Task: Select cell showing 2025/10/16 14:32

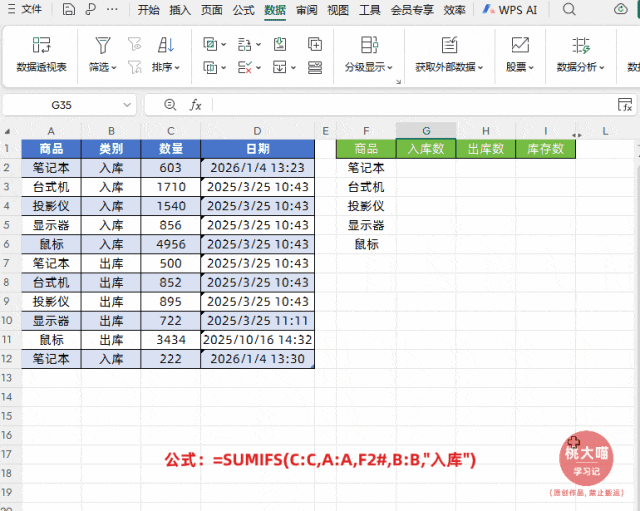Action: coord(258,340)
